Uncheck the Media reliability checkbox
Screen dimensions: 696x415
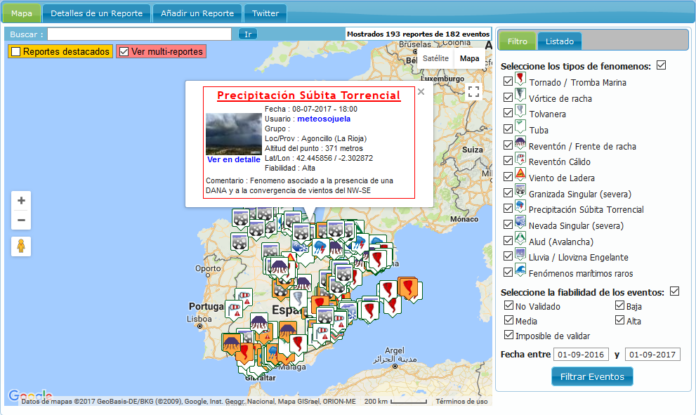coord(509,320)
